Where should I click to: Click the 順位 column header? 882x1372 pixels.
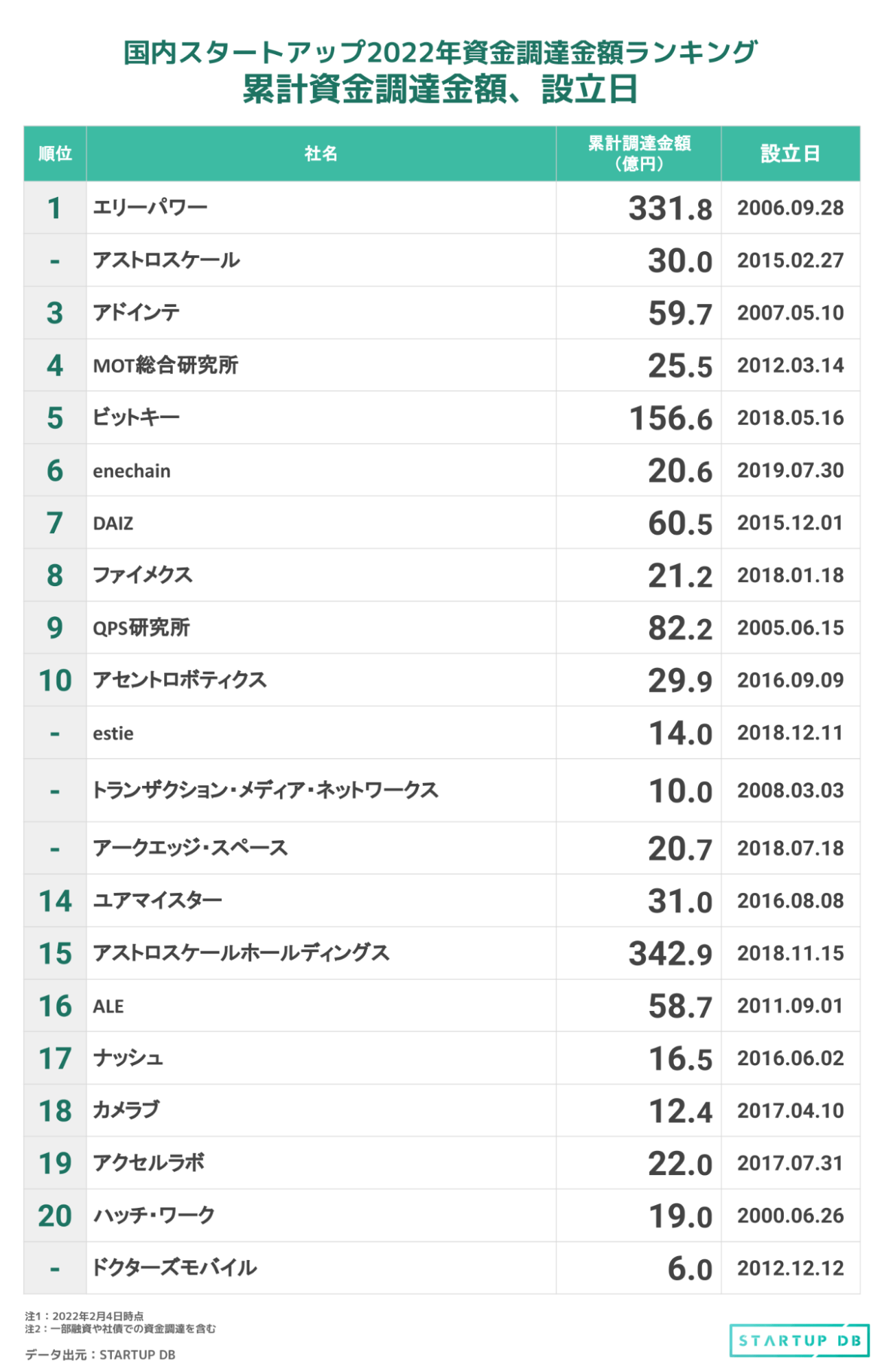coord(55,153)
